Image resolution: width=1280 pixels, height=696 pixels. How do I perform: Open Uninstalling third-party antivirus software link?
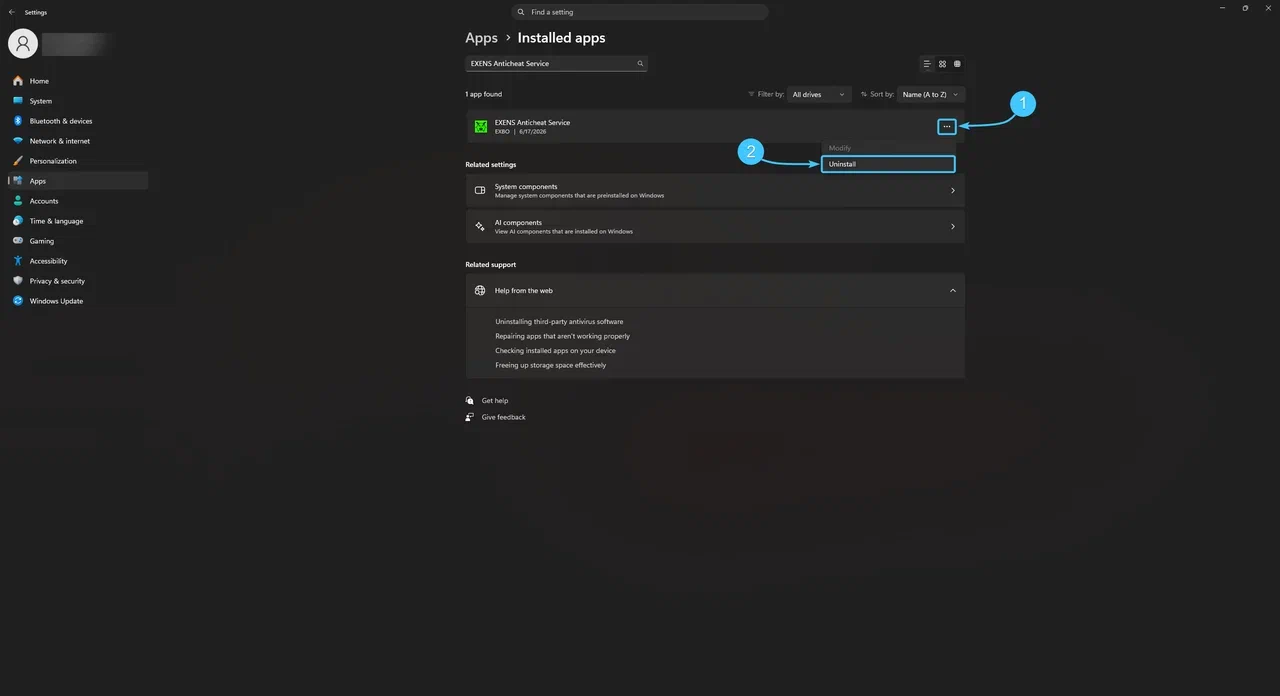[x=559, y=322]
